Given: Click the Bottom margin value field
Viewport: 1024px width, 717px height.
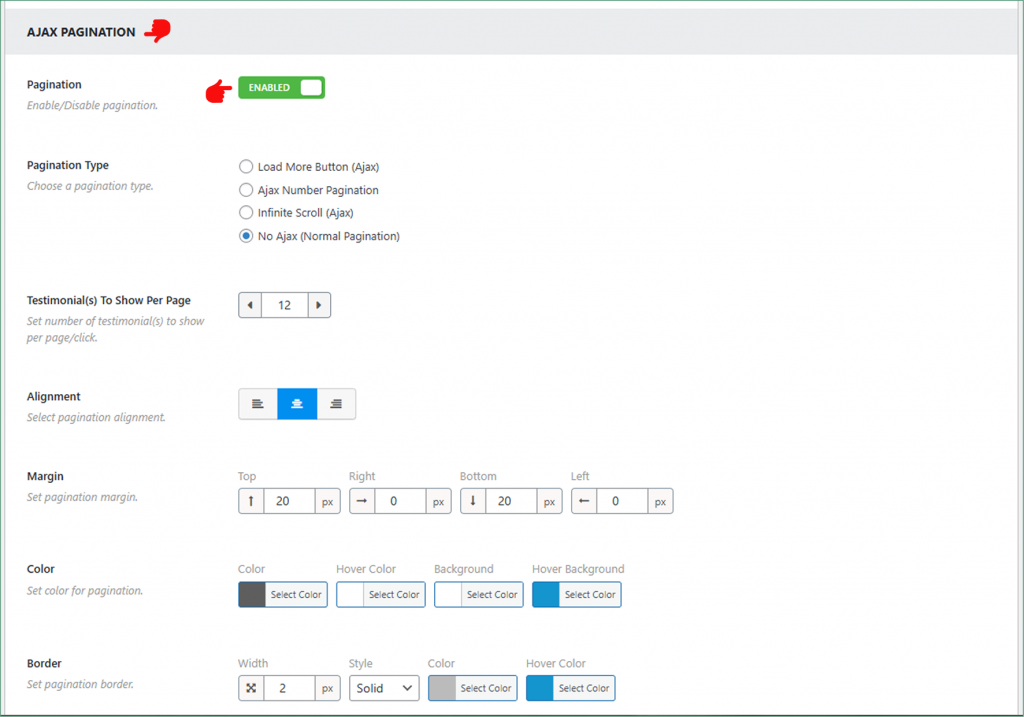Looking at the screenshot, I should click(x=511, y=501).
